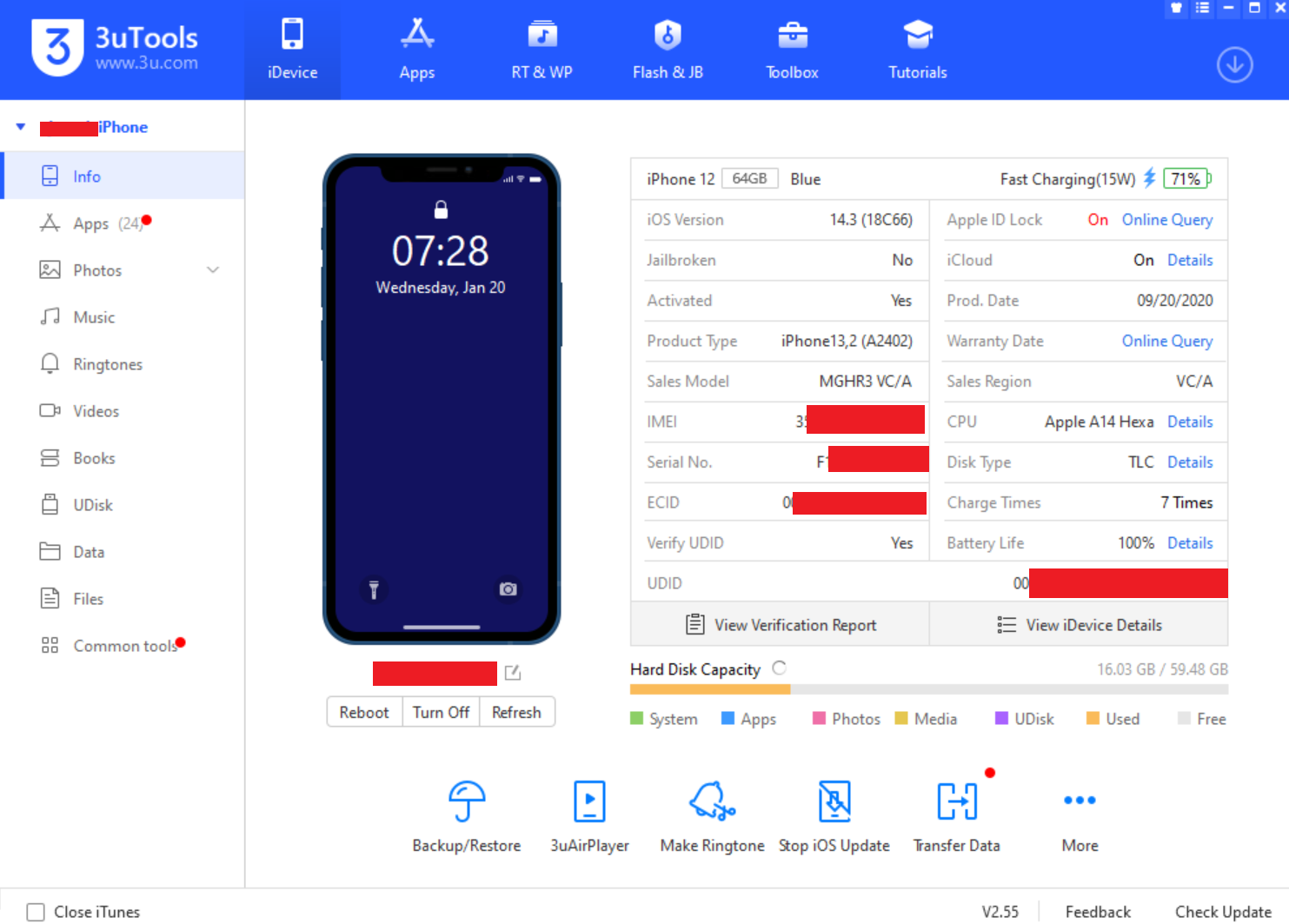Click the hard disk capacity bar
Viewport: 1289px width, 924px height.
pyautogui.click(x=929, y=689)
